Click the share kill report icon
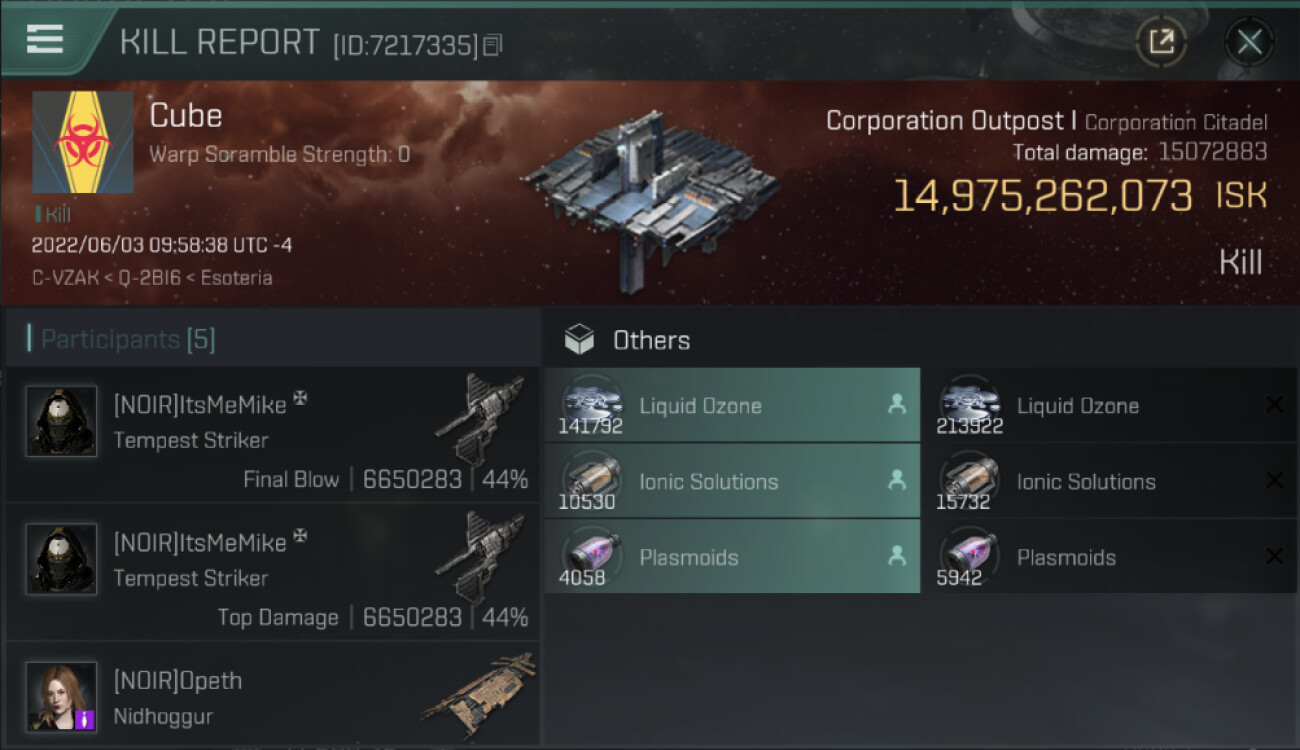 (x=1161, y=42)
